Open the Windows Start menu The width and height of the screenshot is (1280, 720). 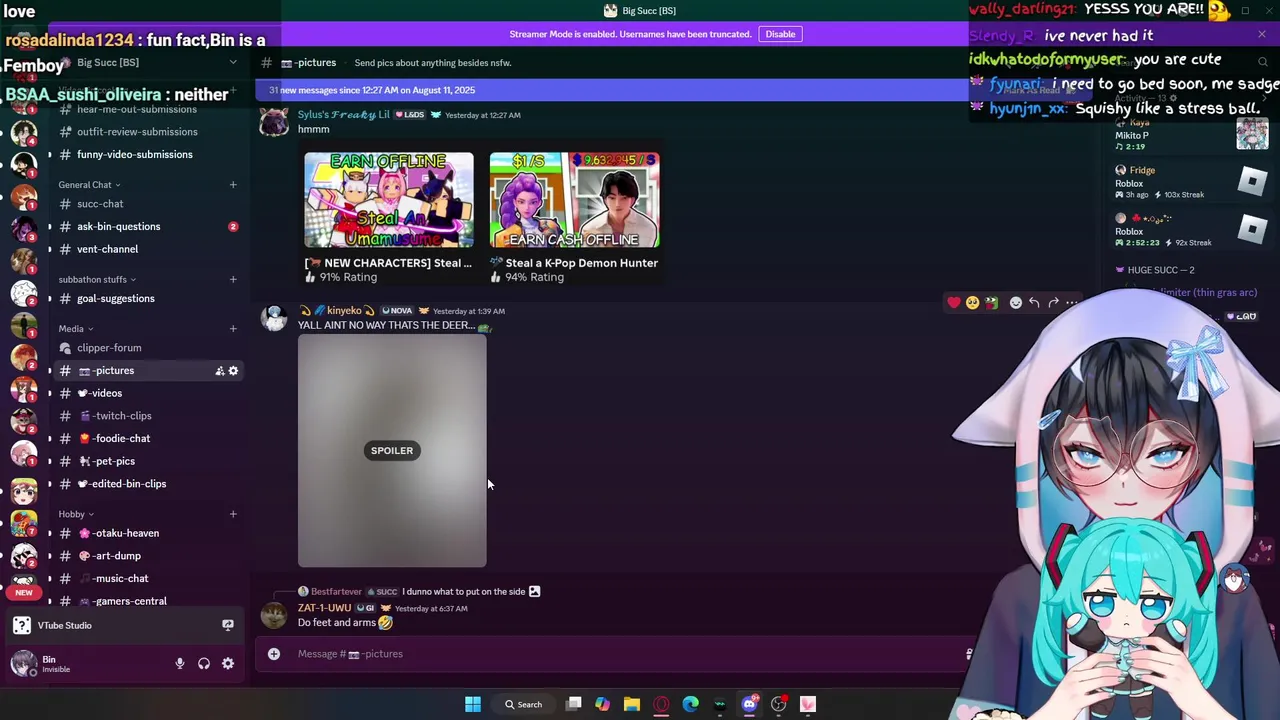click(x=472, y=704)
